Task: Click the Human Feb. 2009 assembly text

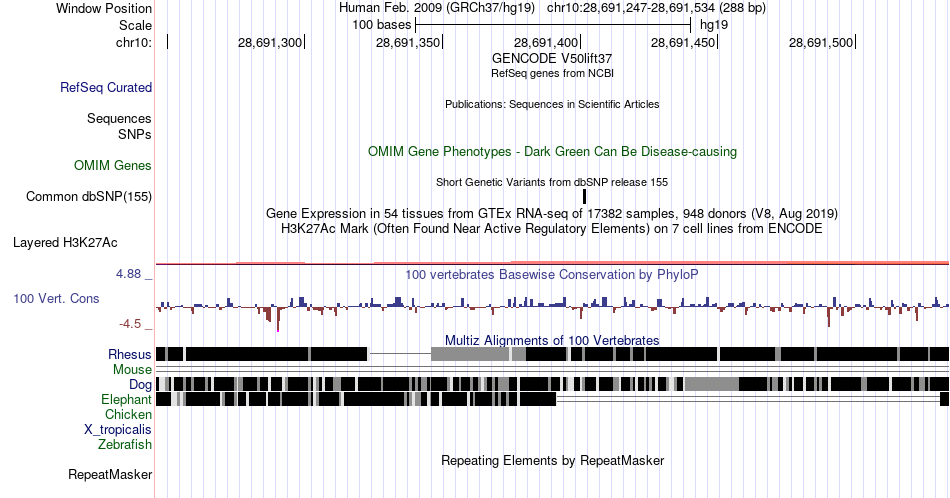Action: click(437, 8)
